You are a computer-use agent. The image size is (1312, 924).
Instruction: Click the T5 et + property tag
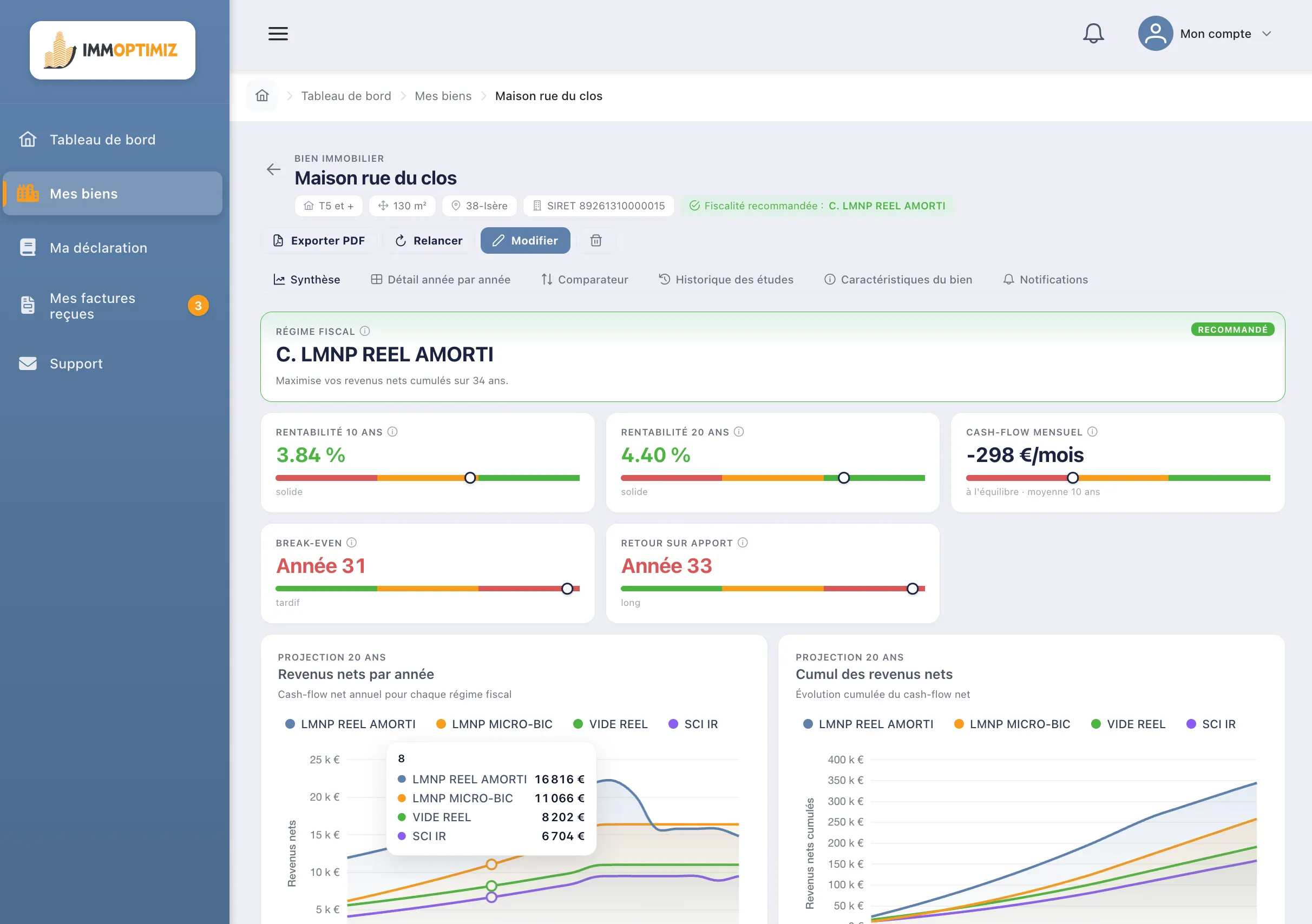[329, 206]
